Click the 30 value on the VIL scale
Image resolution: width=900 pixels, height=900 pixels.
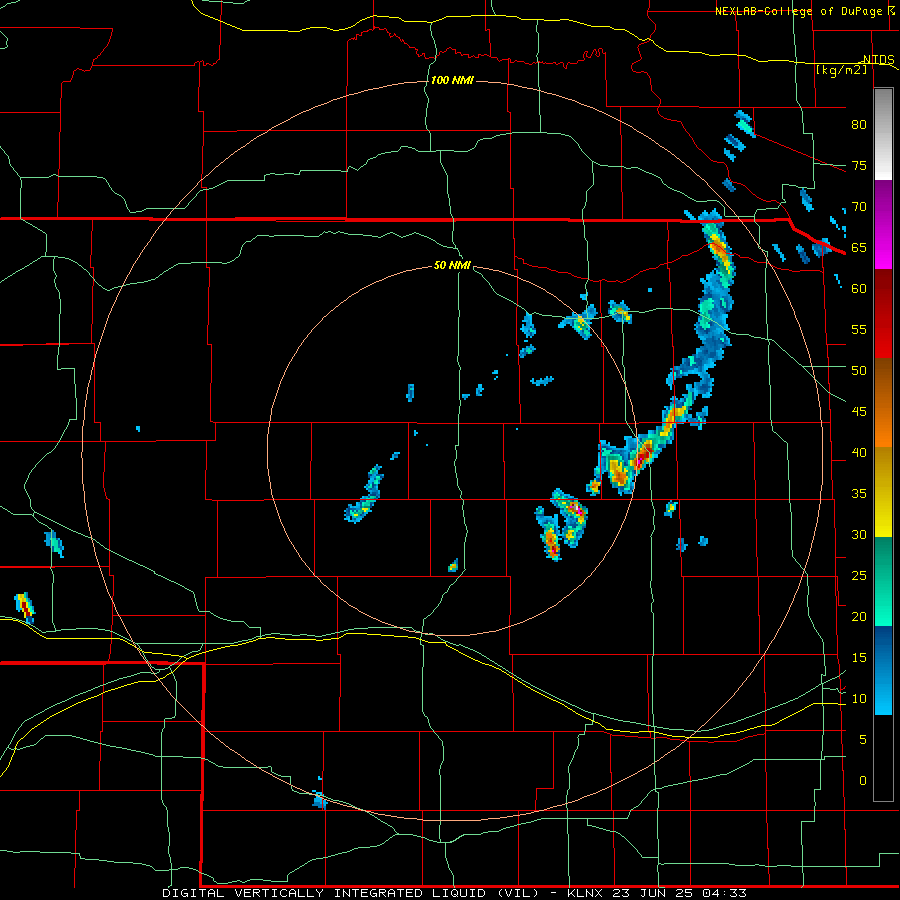pyautogui.click(x=859, y=534)
